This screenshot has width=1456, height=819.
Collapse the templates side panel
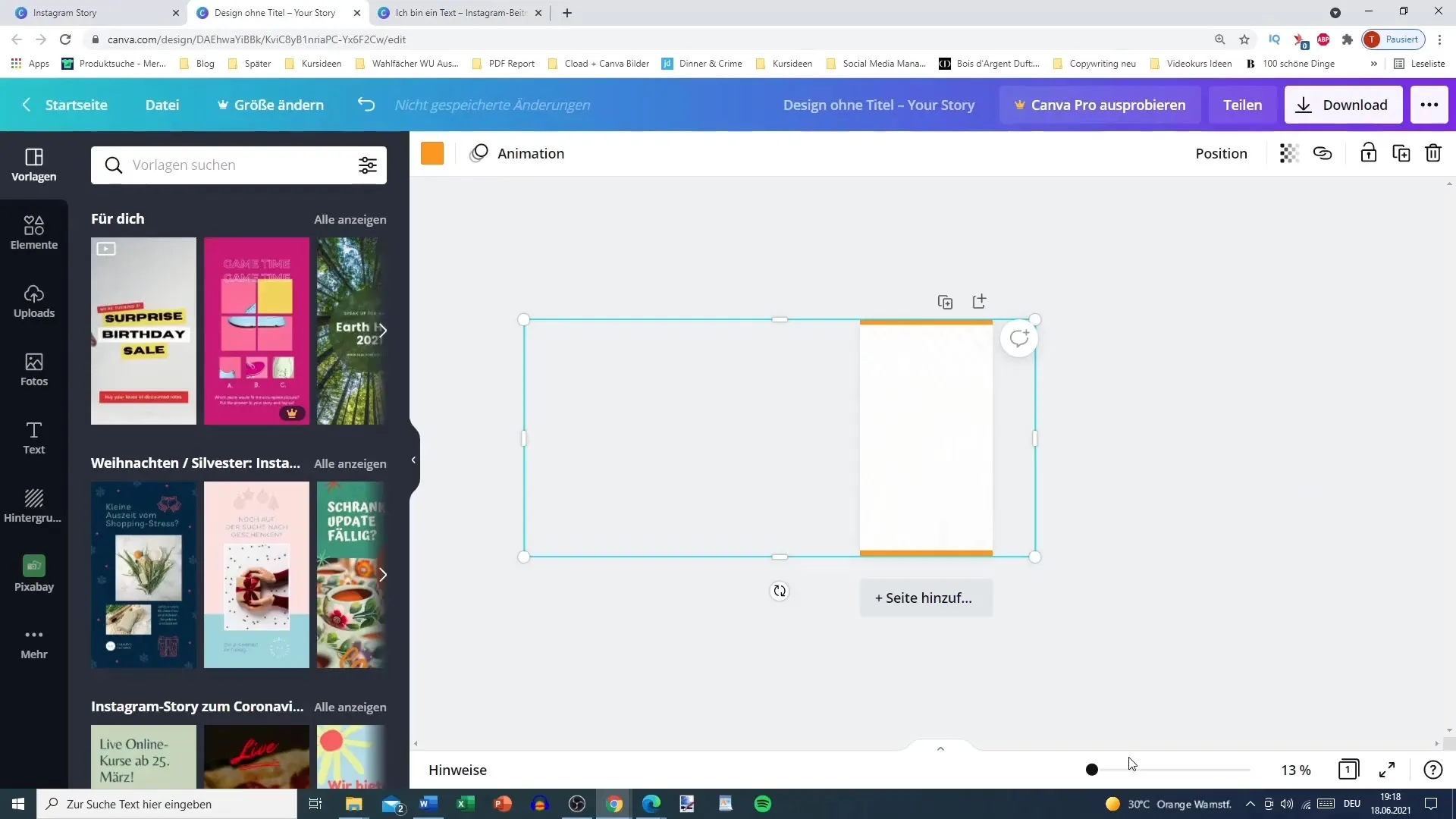coord(413,460)
